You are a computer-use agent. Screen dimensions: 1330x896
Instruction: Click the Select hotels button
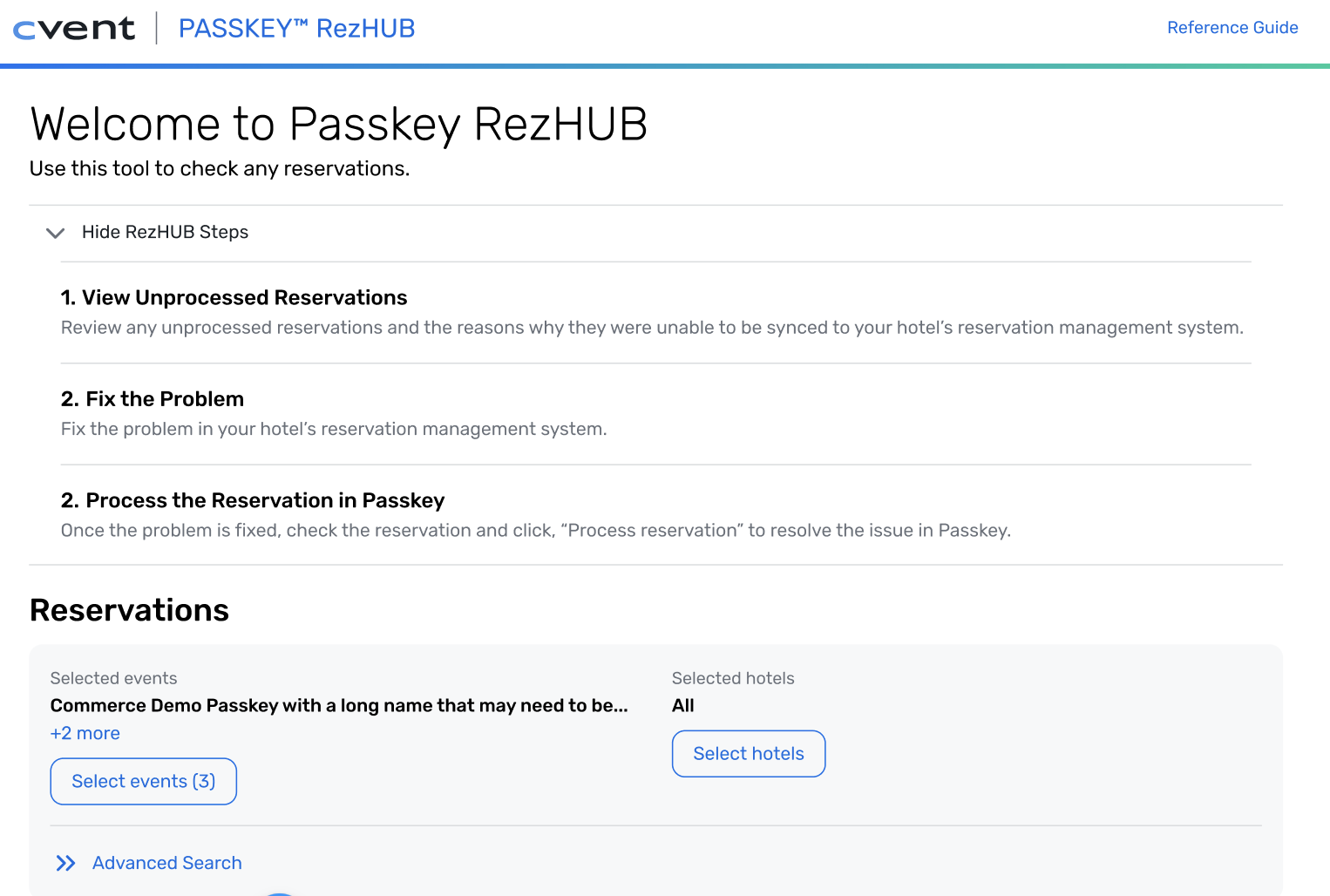[748, 753]
